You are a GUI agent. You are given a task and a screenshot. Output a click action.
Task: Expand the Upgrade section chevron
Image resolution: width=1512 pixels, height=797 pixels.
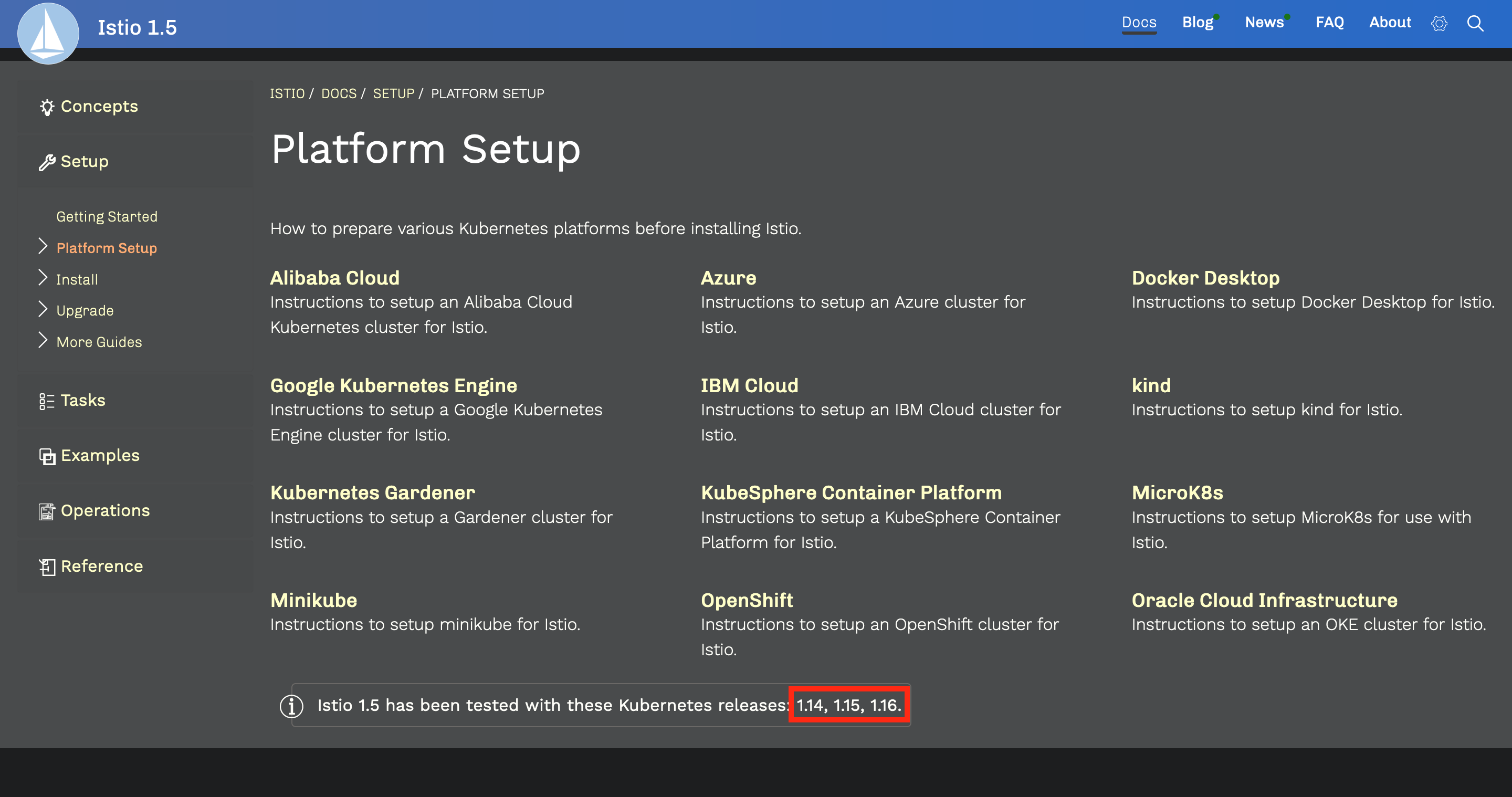point(42,309)
